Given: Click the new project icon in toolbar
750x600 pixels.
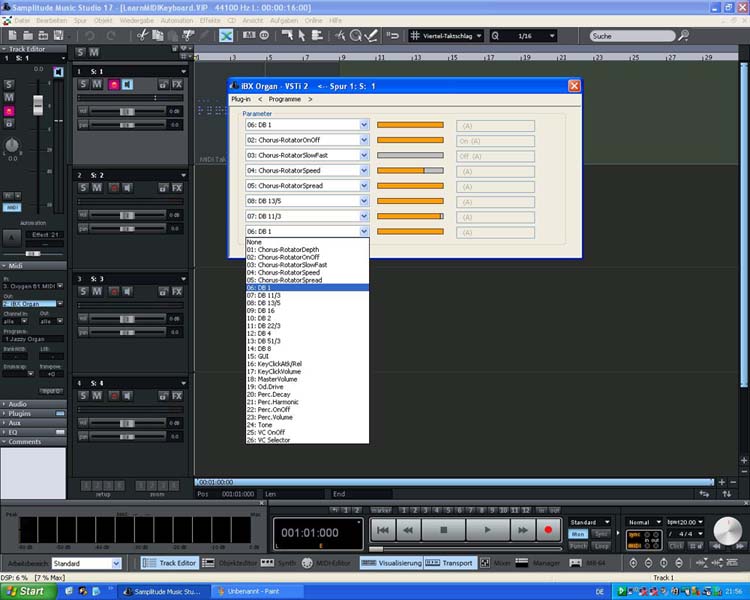Looking at the screenshot, I should 13,35.
